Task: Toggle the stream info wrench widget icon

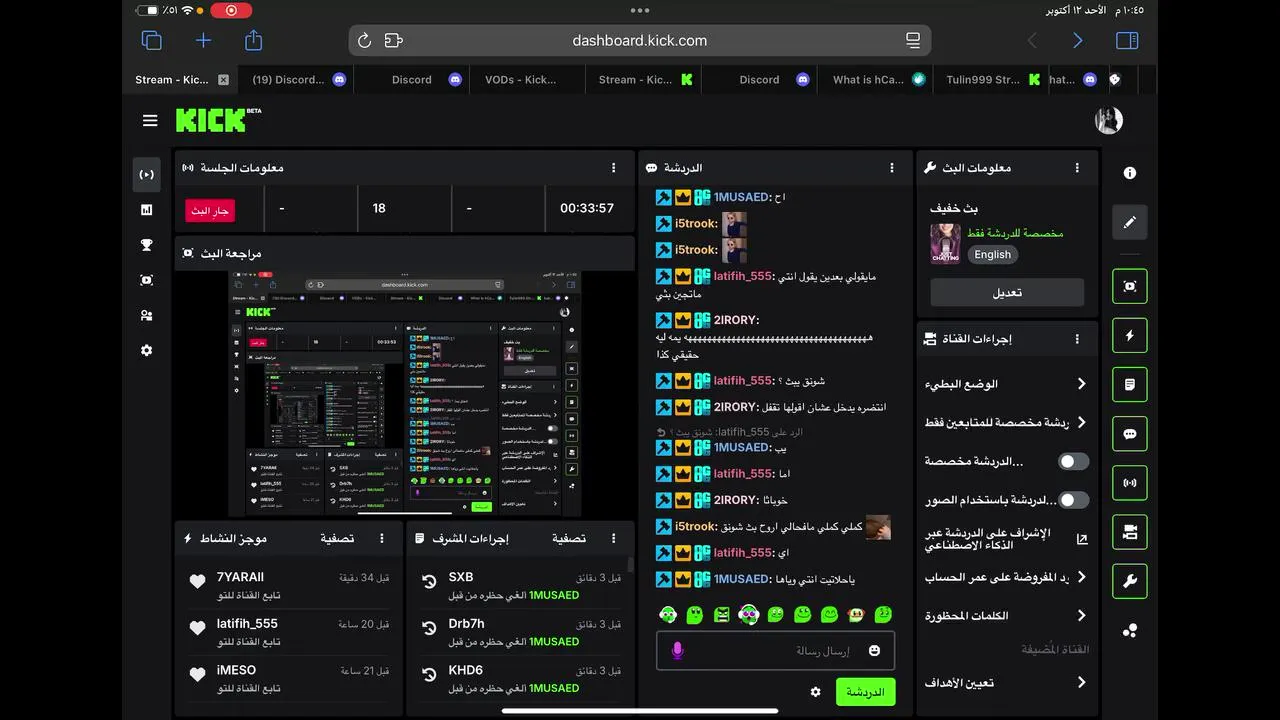Action: point(1130,581)
